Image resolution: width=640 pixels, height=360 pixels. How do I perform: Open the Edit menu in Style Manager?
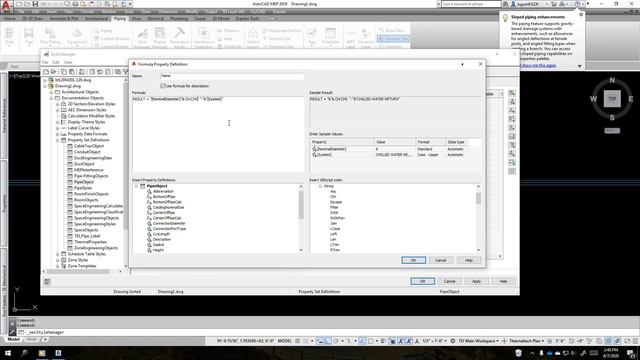[56, 62]
